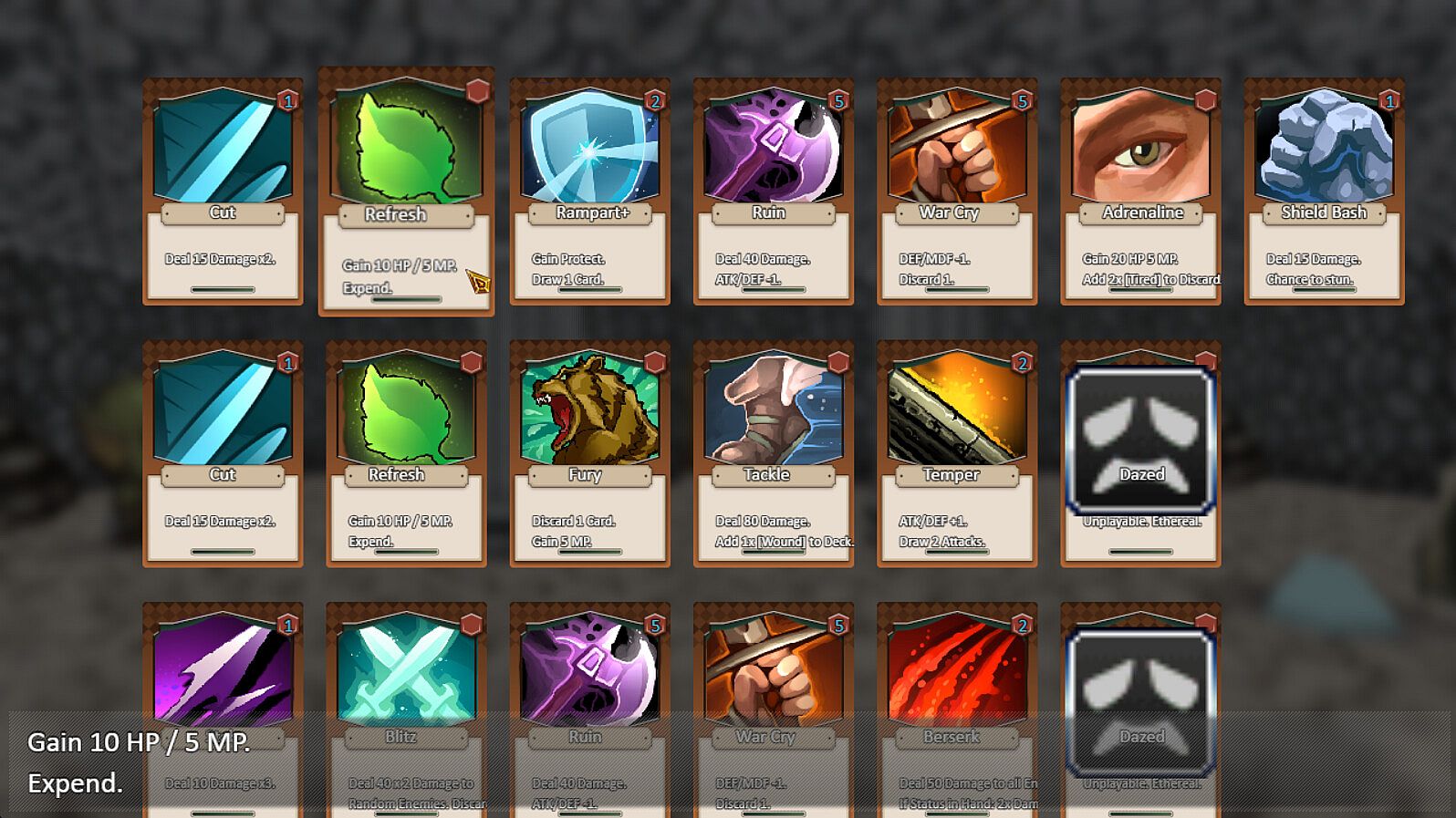Pick the Adrenaline eye card
Viewport: 1456px width, 818px height.
coord(1140,192)
